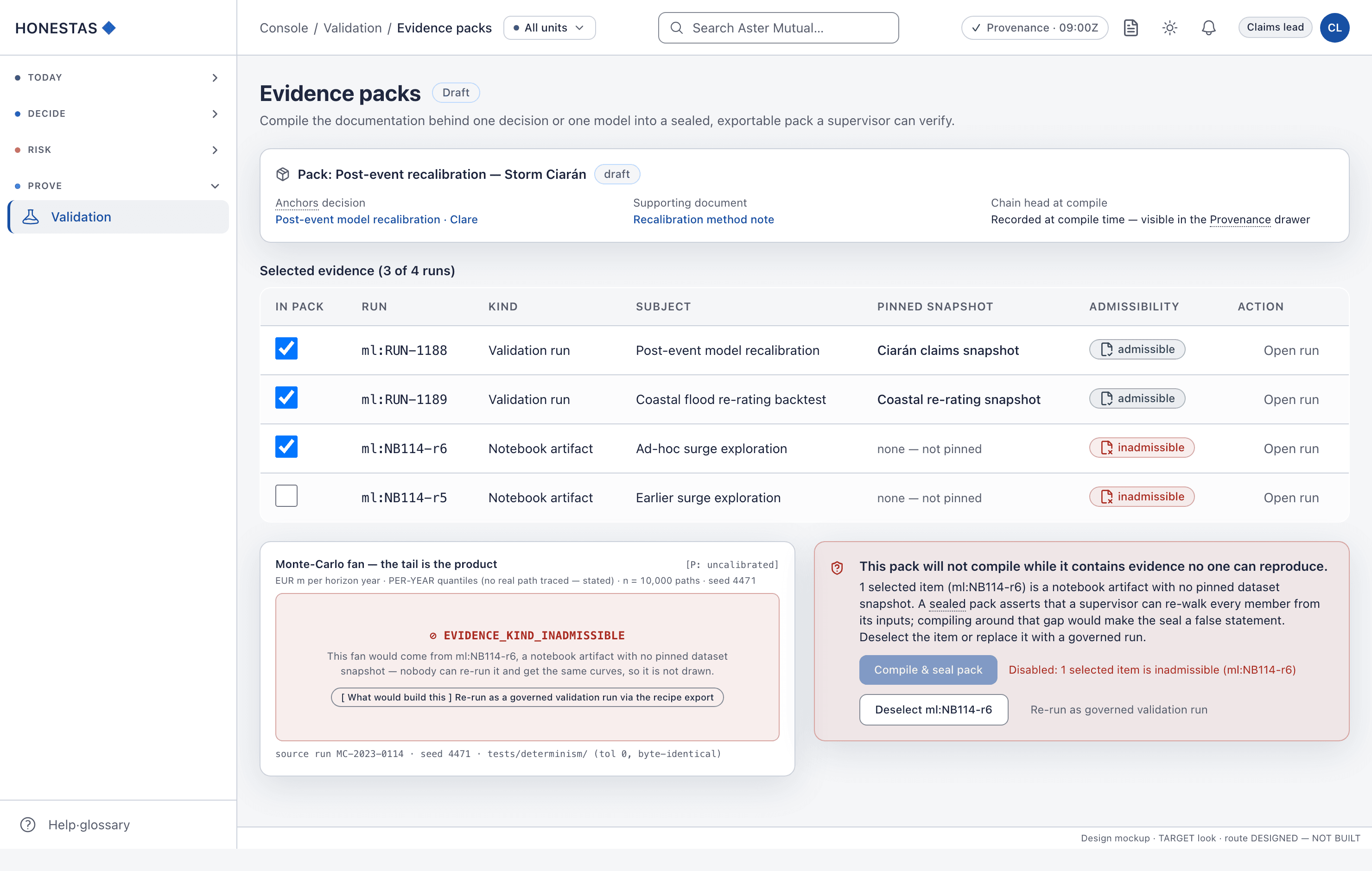Click the [P: uncalibrated] tag

click(731, 564)
